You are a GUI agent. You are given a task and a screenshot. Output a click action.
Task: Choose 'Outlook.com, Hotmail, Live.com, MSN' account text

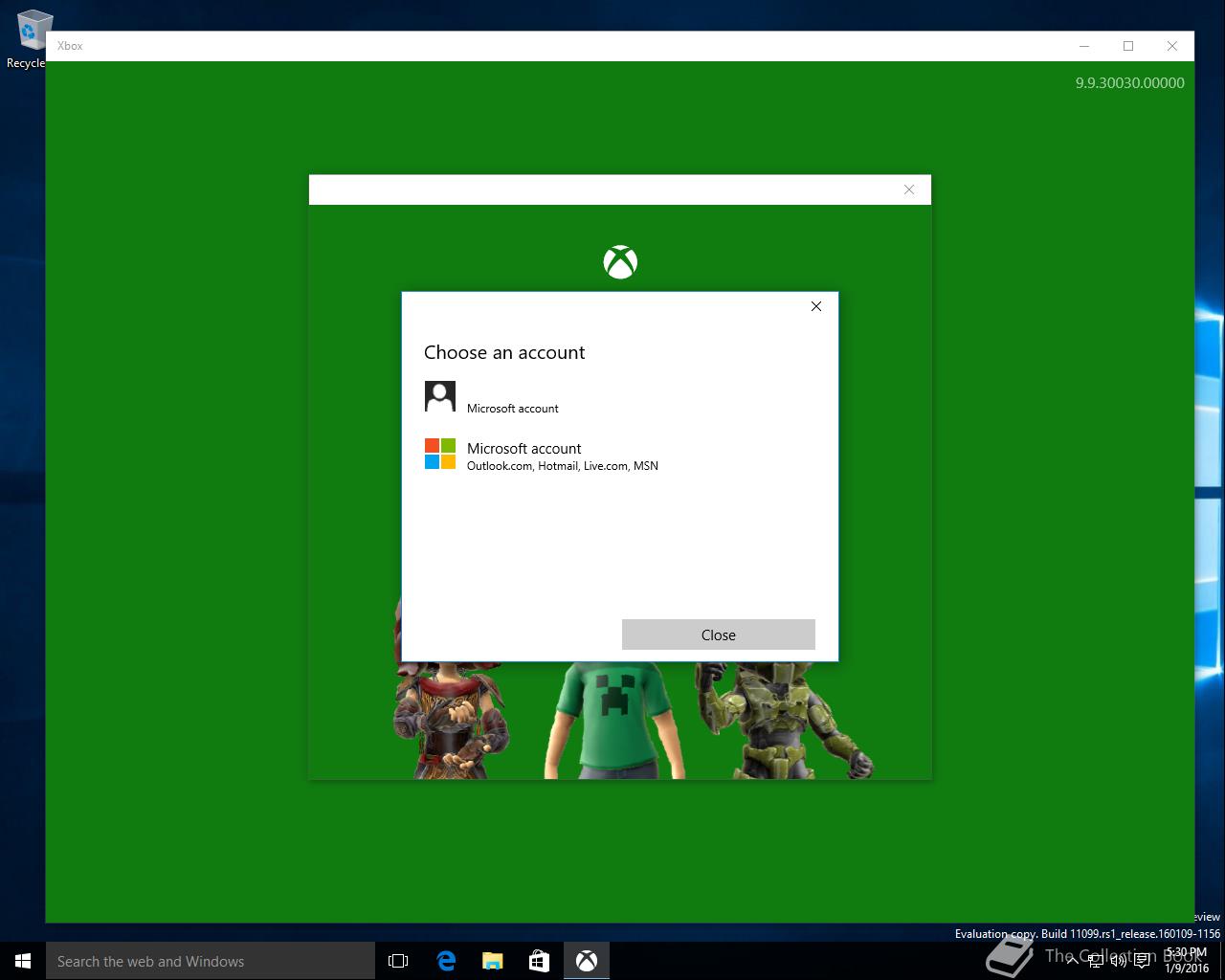(x=563, y=466)
